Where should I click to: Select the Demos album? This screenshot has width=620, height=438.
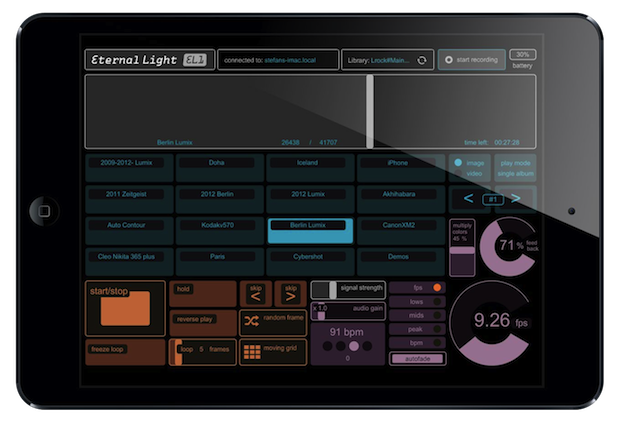tap(401, 262)
